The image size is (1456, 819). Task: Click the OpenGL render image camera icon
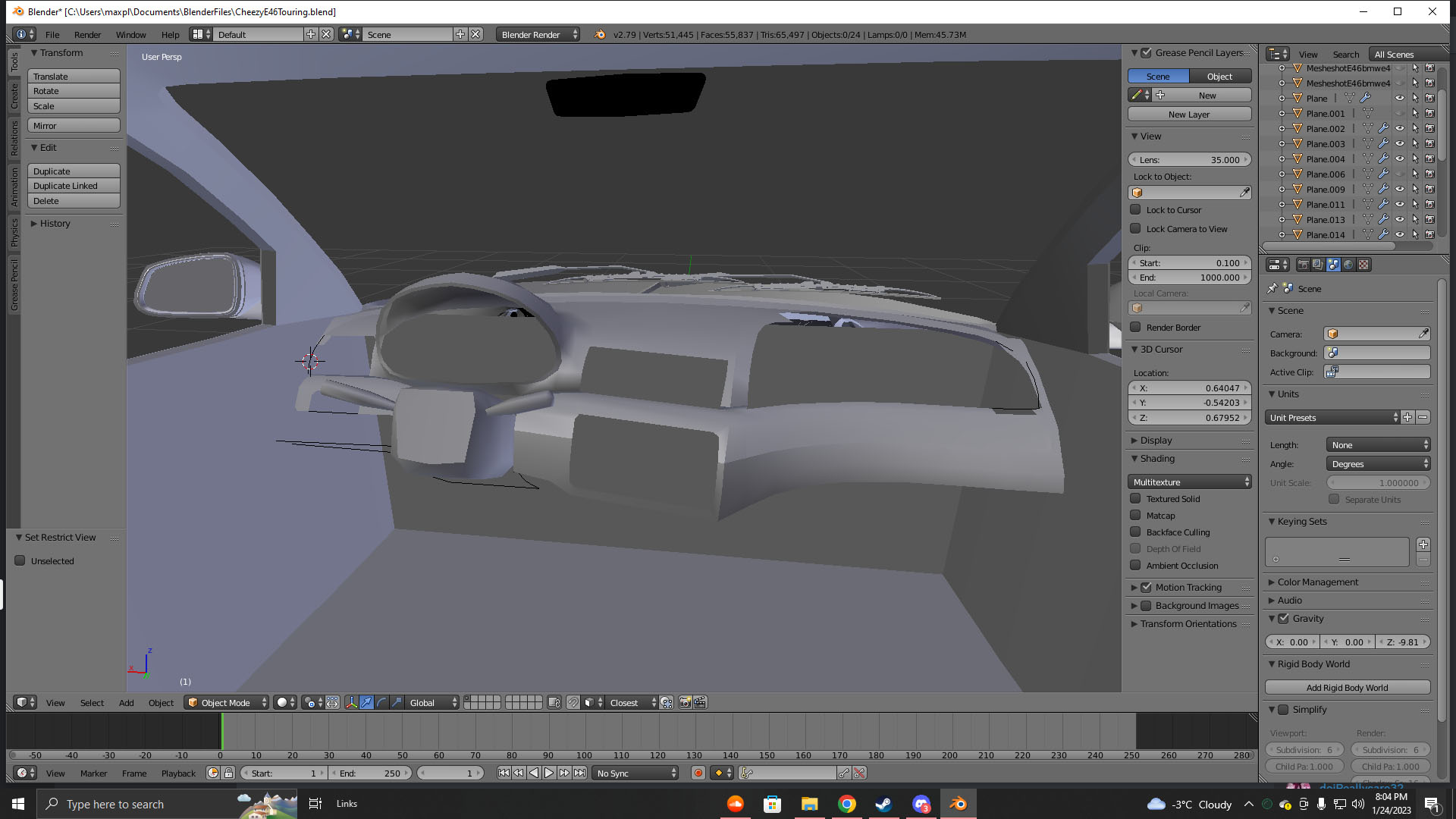click(685, 703)
